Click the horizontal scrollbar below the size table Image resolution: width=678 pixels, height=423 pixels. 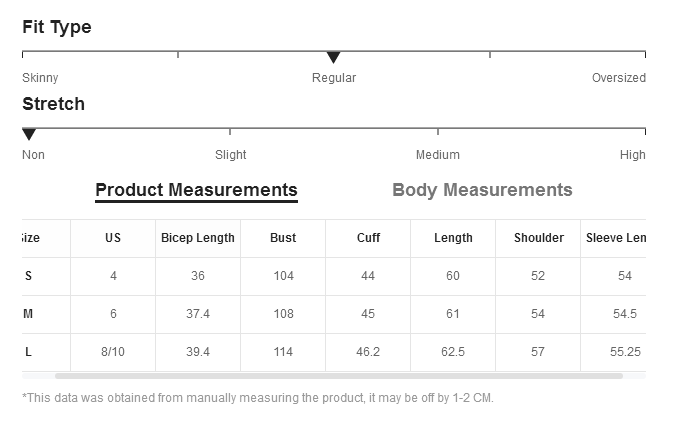pyautogui.click(x=339, y=376)
